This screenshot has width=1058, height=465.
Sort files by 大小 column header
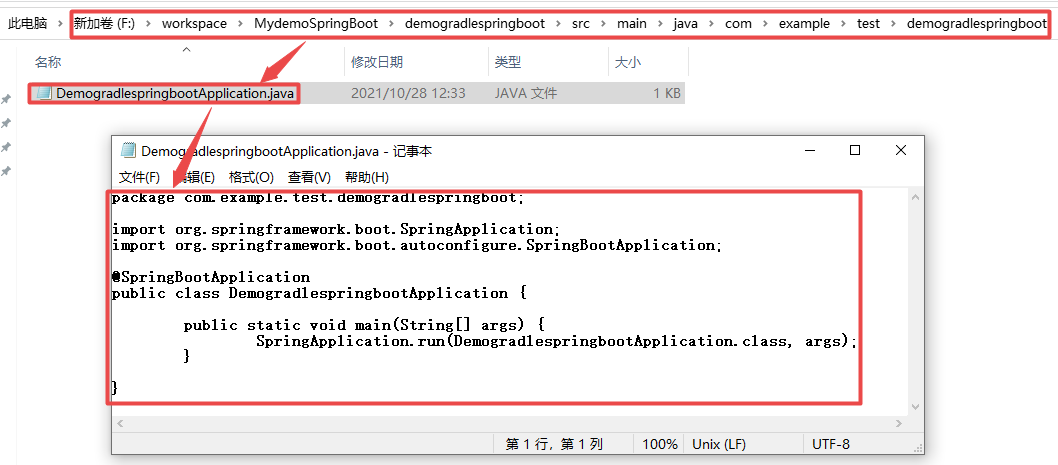pyautogui.click(x=628, y=62)
